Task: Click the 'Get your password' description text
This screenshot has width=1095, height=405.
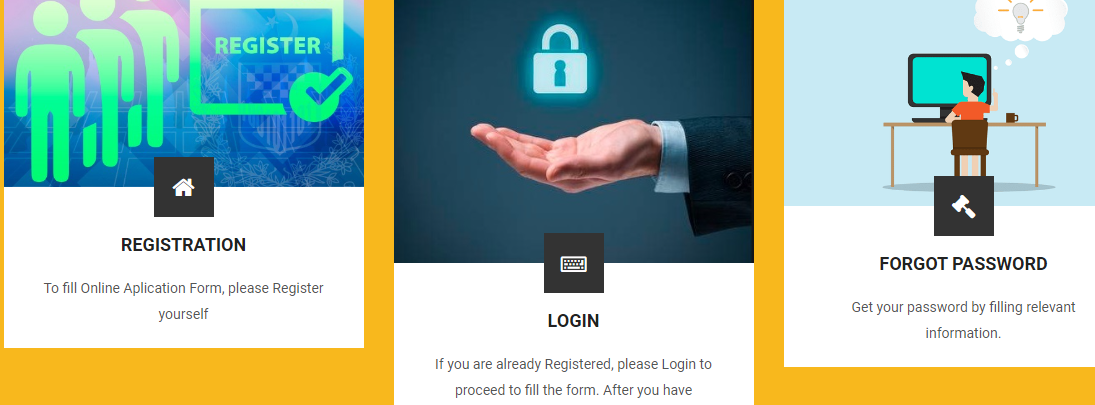Action: [x=964, y=320]
